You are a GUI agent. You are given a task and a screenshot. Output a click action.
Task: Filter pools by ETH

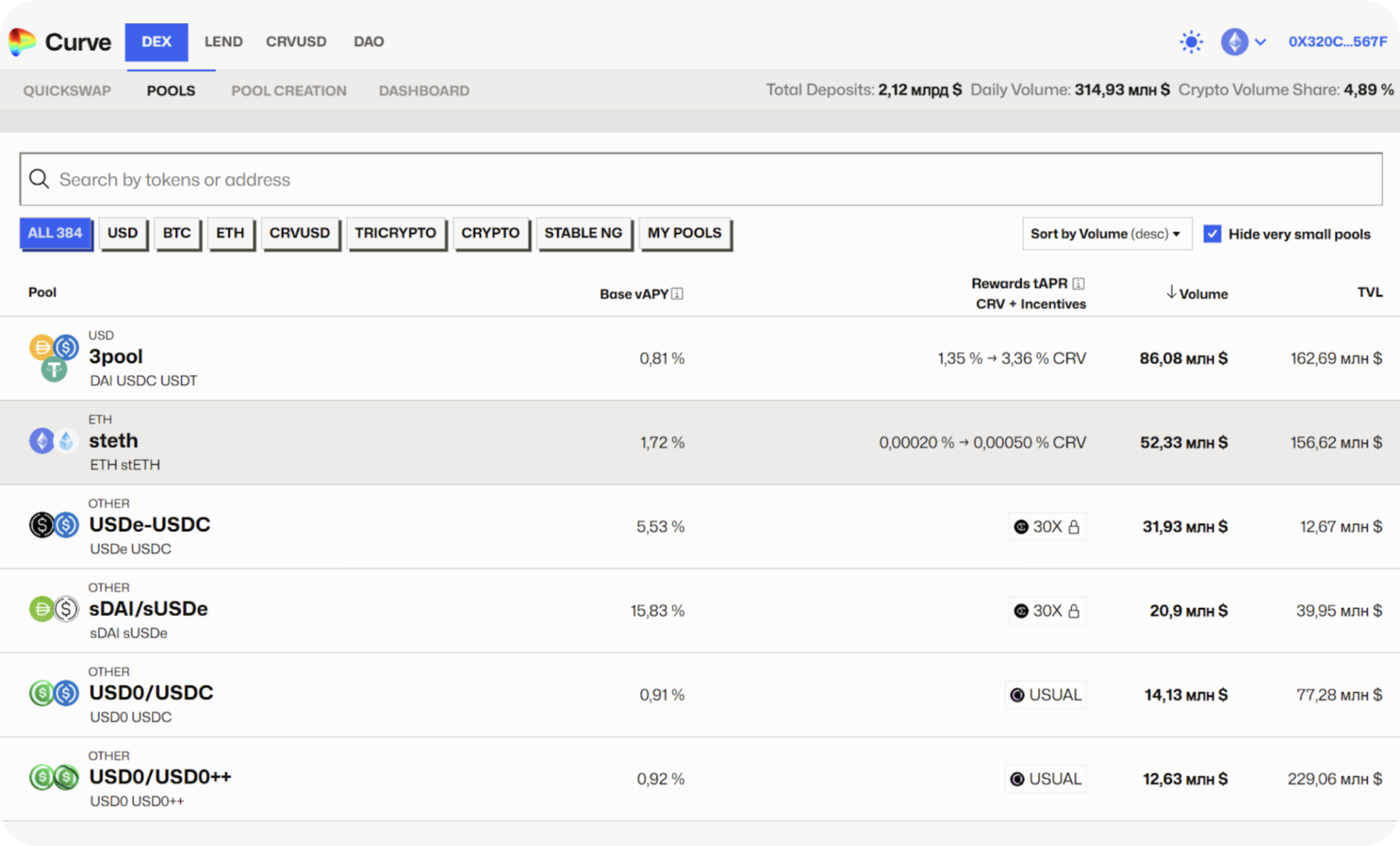[x=230, y=233]
